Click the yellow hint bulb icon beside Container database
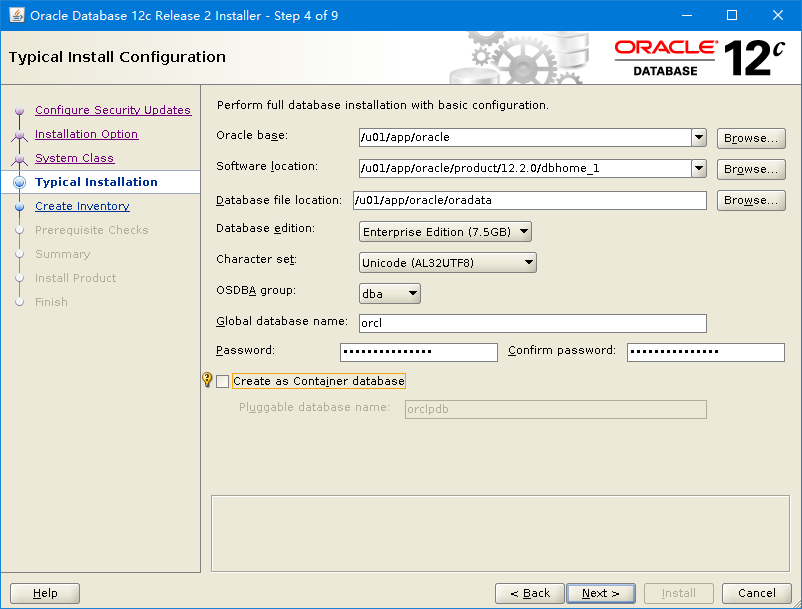The width and height of the screenshot is (802, 609). pyautogui.click(x=207, y=379)
